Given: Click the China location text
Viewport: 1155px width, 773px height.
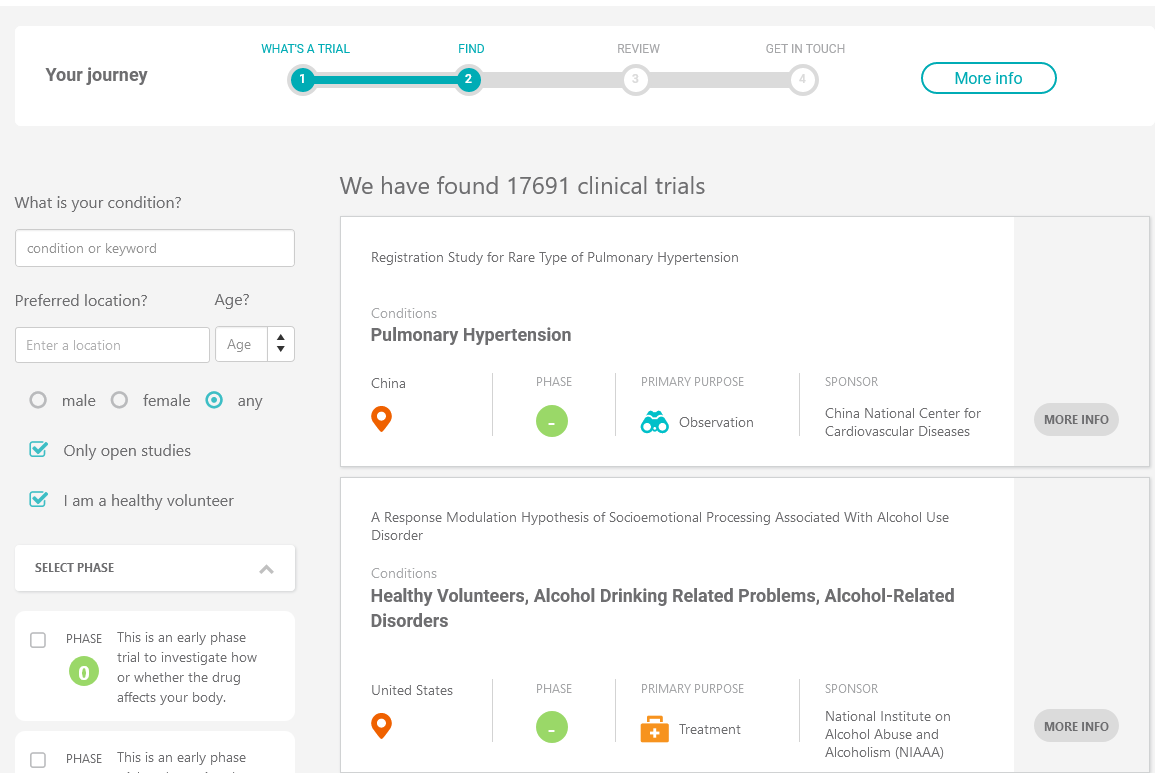Looking at the screenshot, I should (x=388, y=383).
